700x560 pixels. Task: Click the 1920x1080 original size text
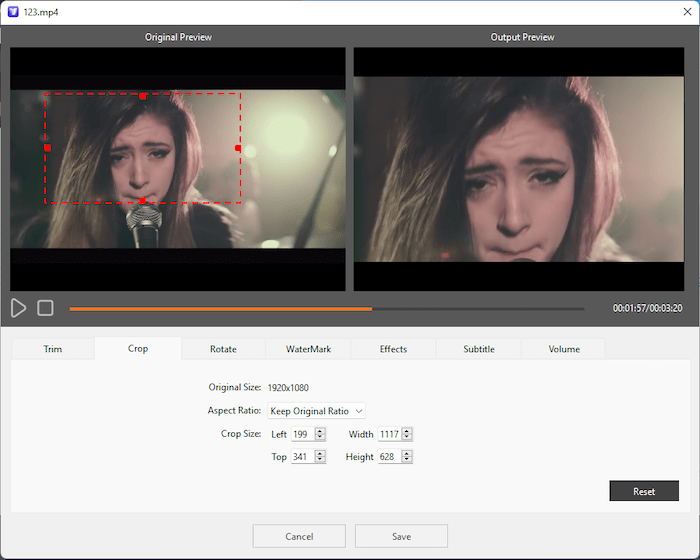tap(288, 388)
